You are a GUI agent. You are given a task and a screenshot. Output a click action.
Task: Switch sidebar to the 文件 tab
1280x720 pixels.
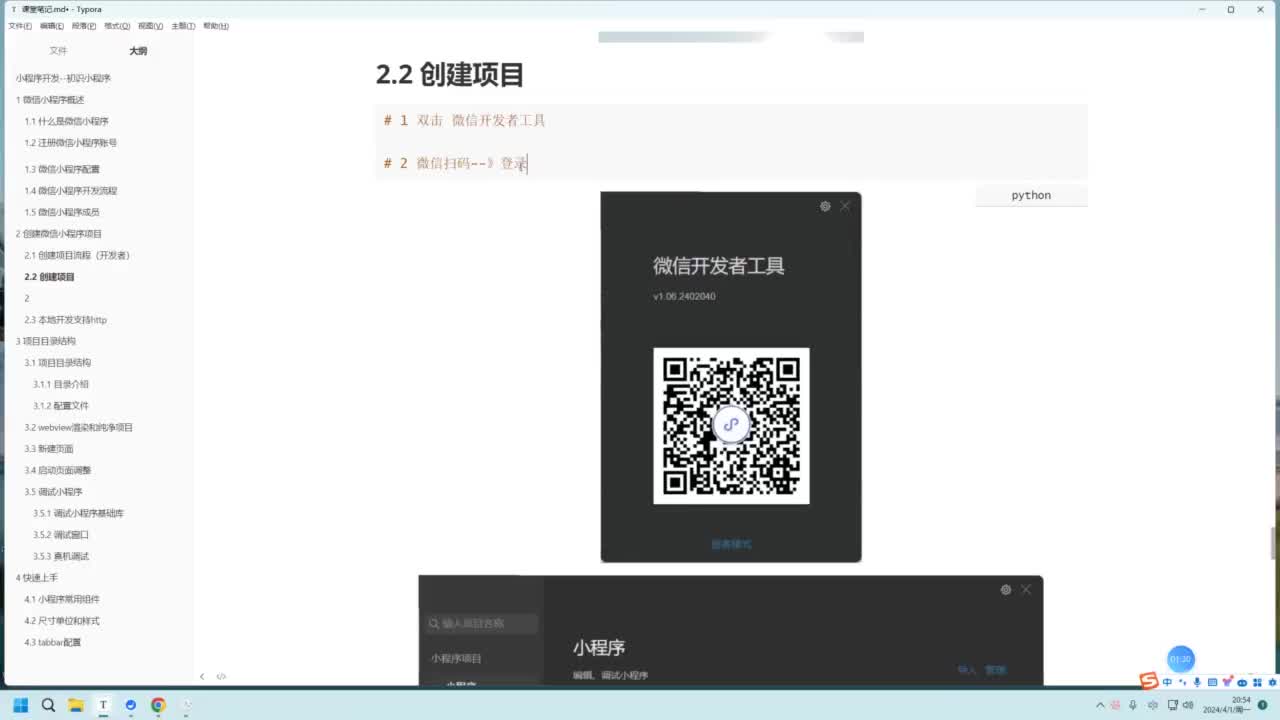[x=58, y=50]
